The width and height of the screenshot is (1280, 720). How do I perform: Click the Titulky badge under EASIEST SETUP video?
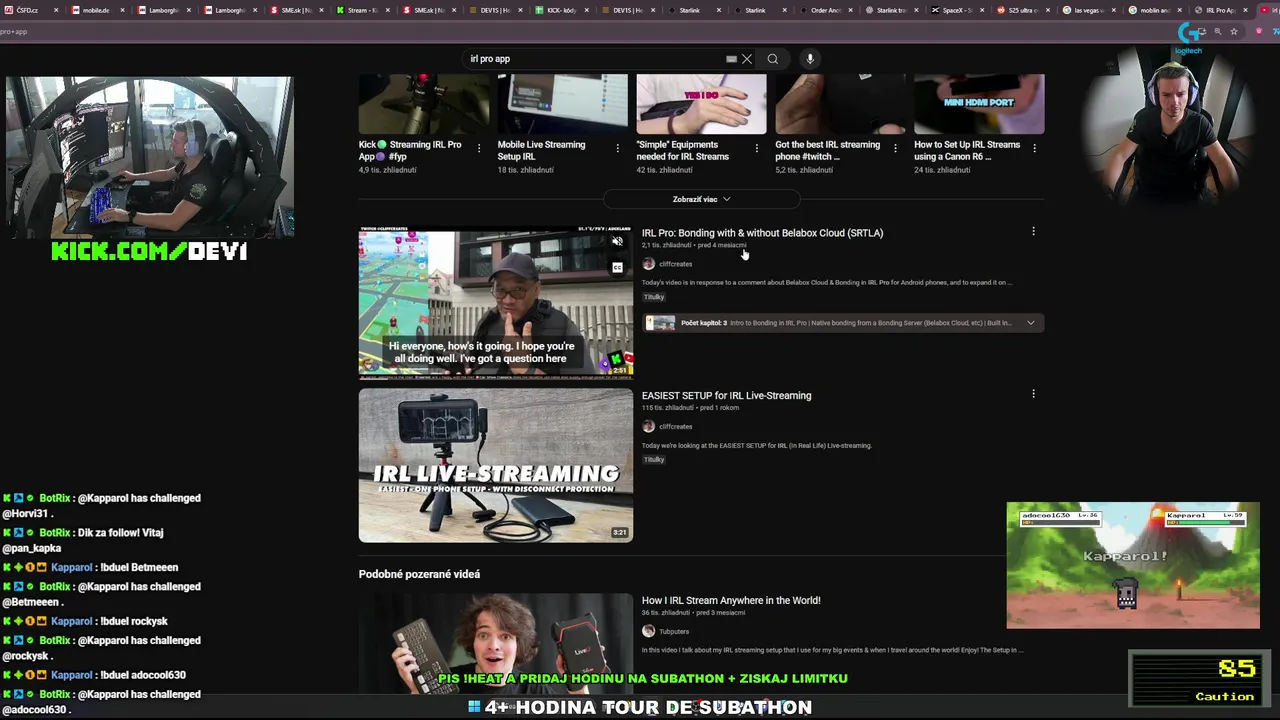pos(654,459)
